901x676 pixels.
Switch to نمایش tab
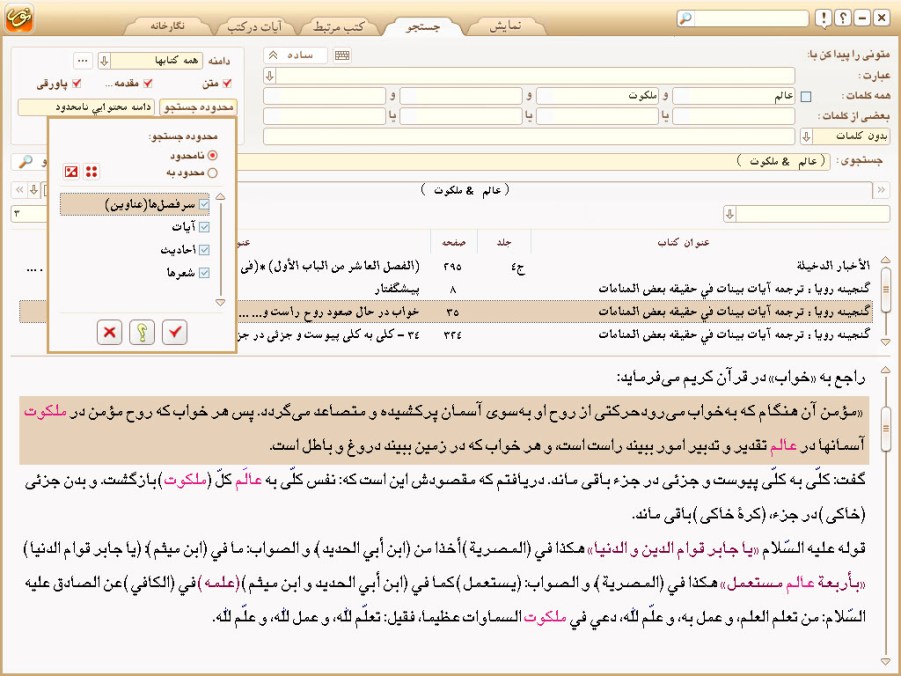point(505,26)
